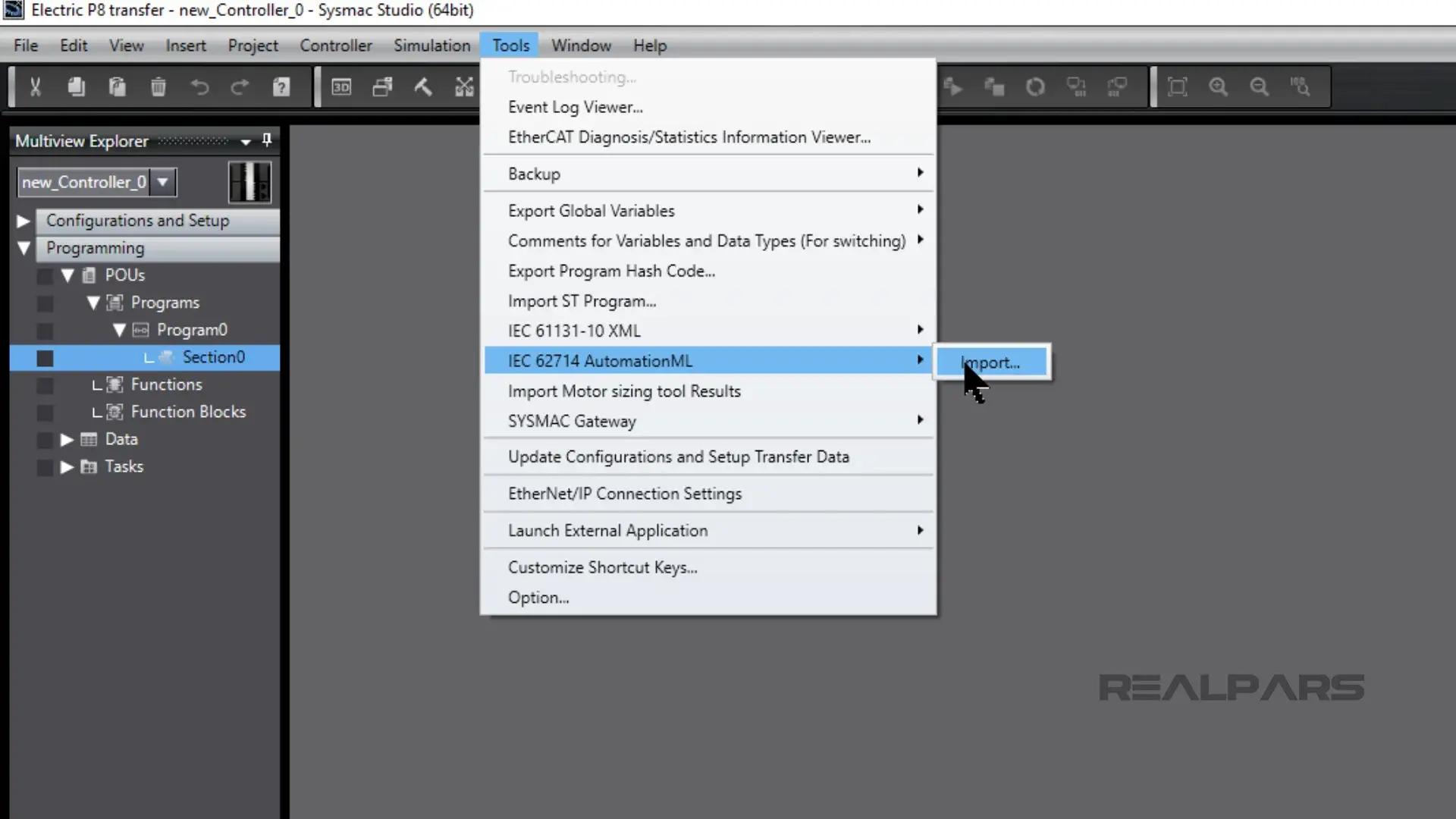Collapse the POUs tree node arrow
Screen dimensions: 1456x819
[x=67, y=275]
